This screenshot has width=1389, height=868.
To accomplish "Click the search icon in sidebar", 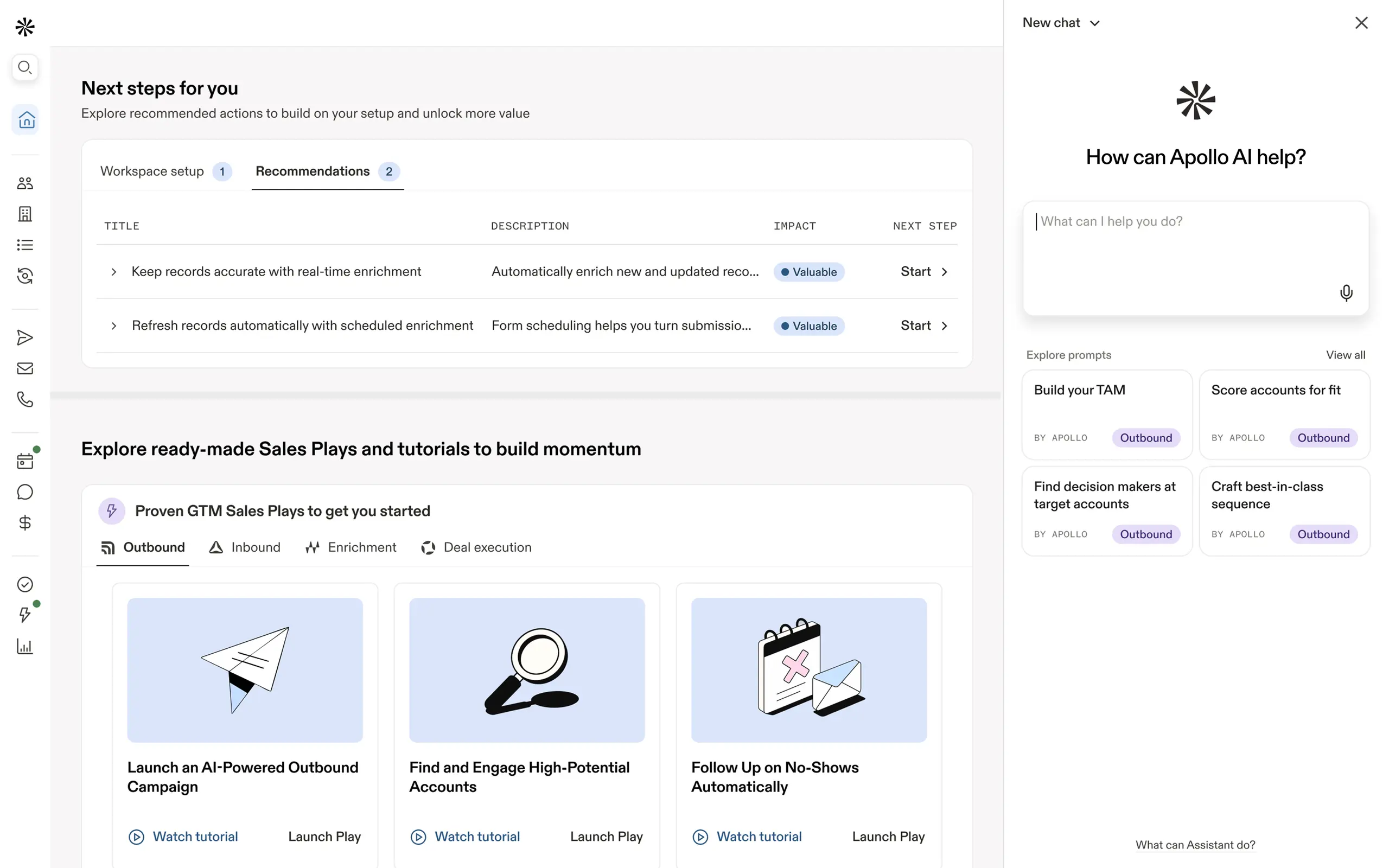I will click(x=24, y=68).
